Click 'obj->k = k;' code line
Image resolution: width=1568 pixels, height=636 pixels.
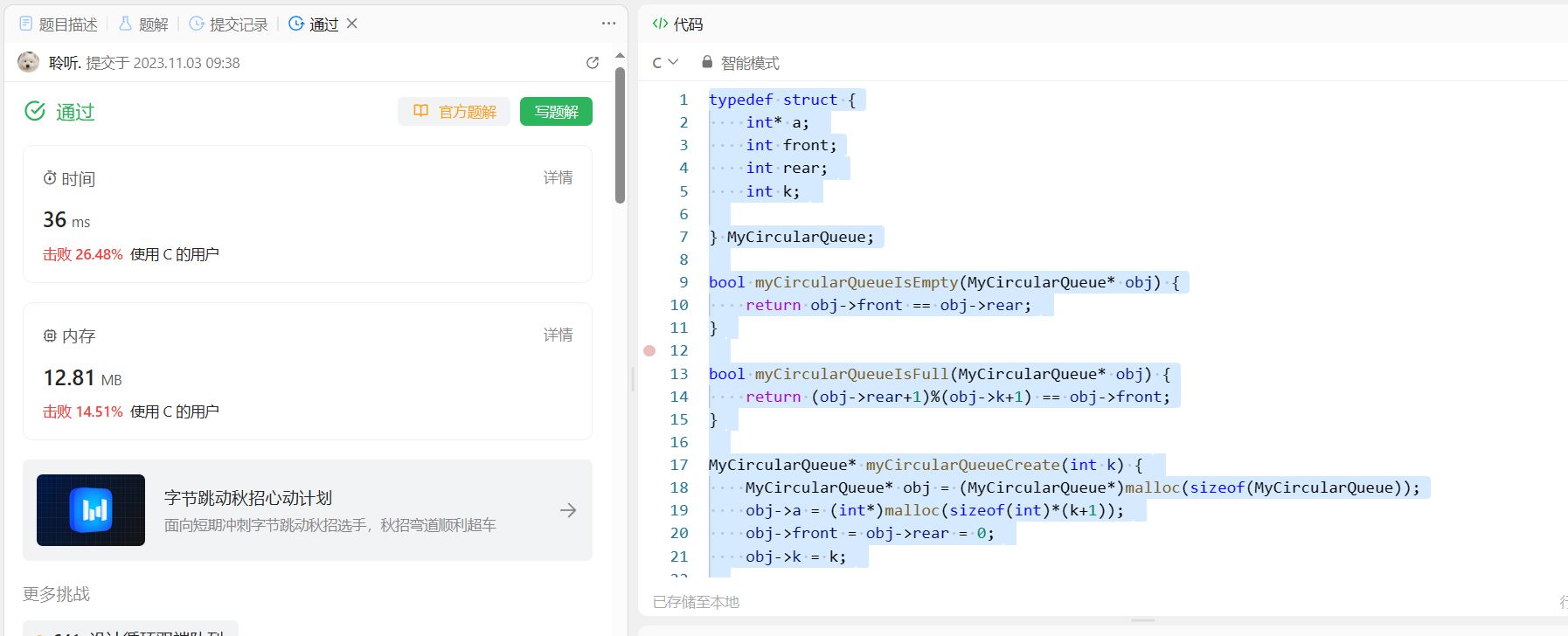tap(795, 556)
